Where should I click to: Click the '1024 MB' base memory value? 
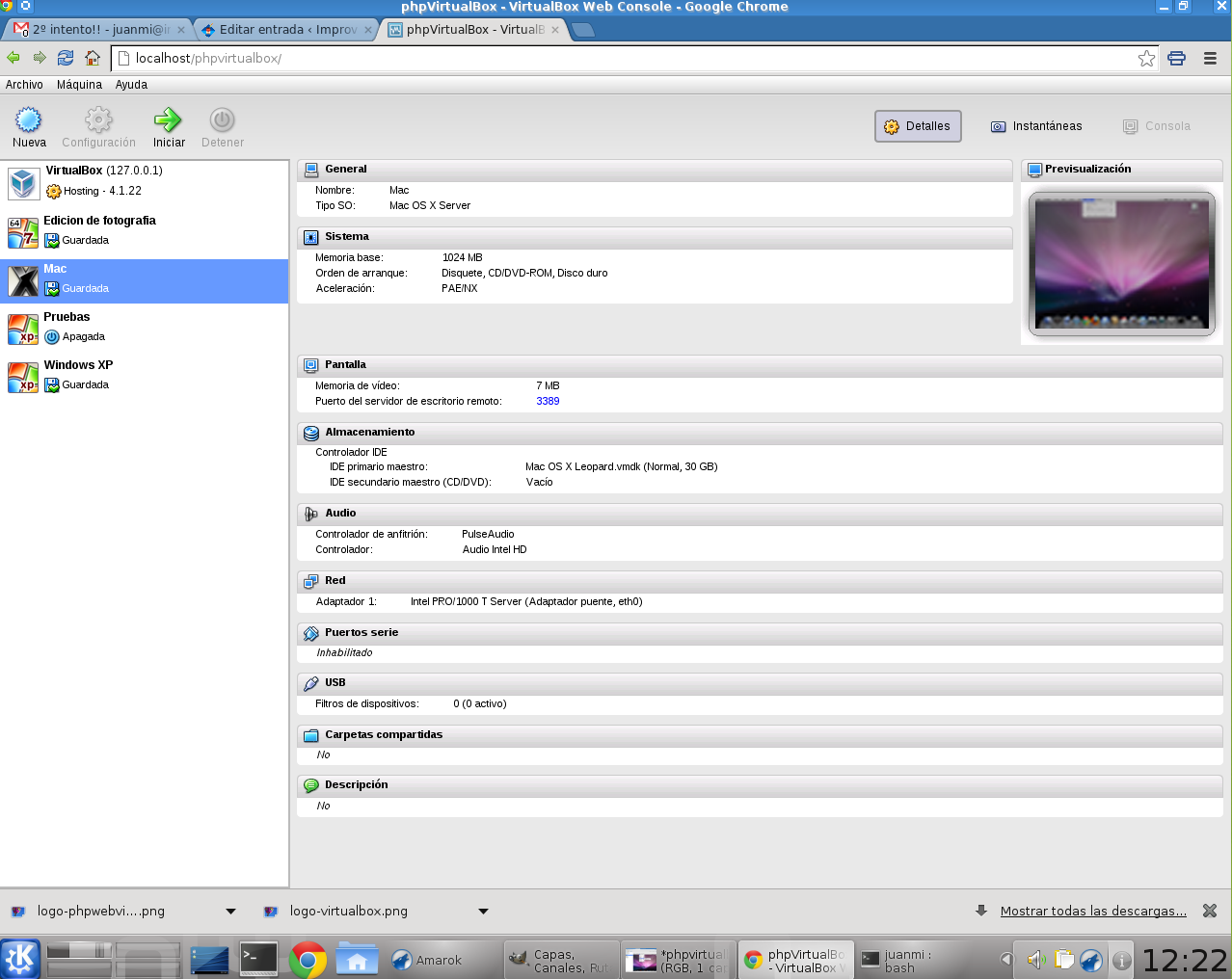pos(463,258)
